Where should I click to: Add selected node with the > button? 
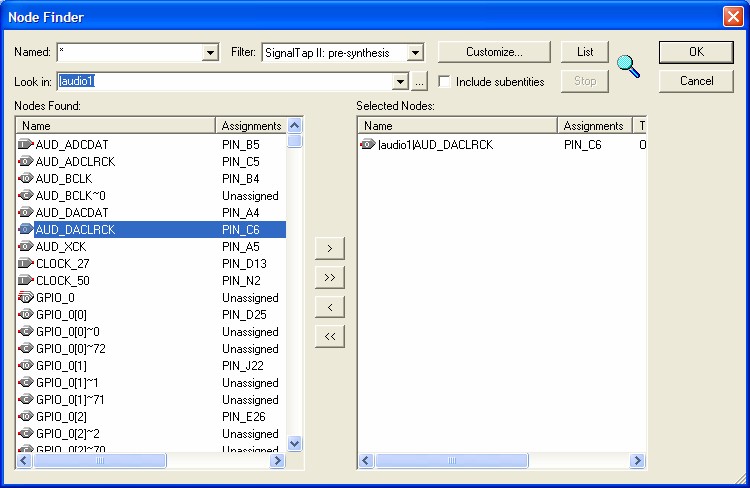[x=330, y=247]
